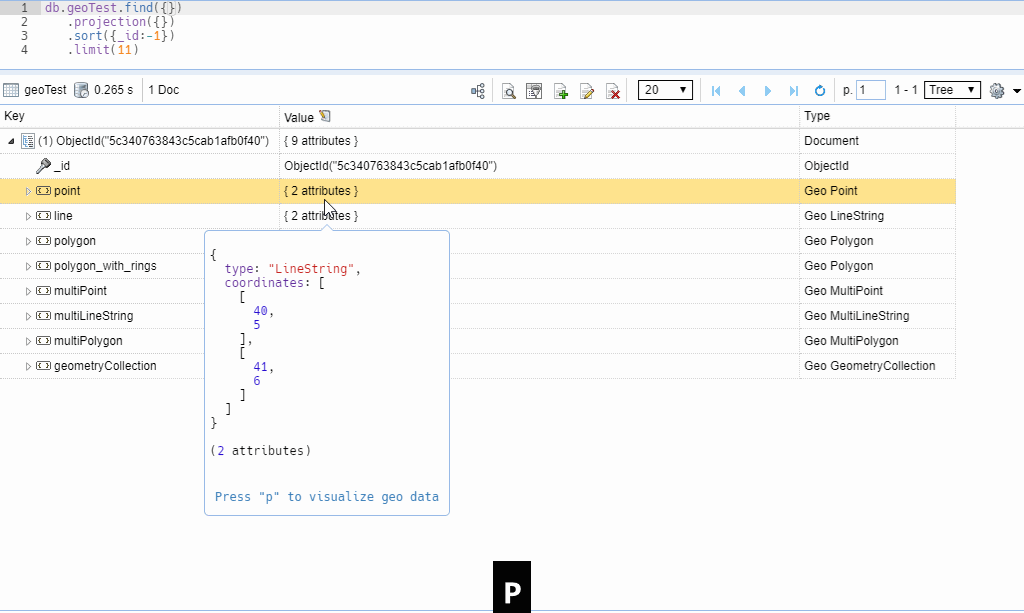Expand the polygon_with_rings field
1024x613 pixels.
pos(28,266)
